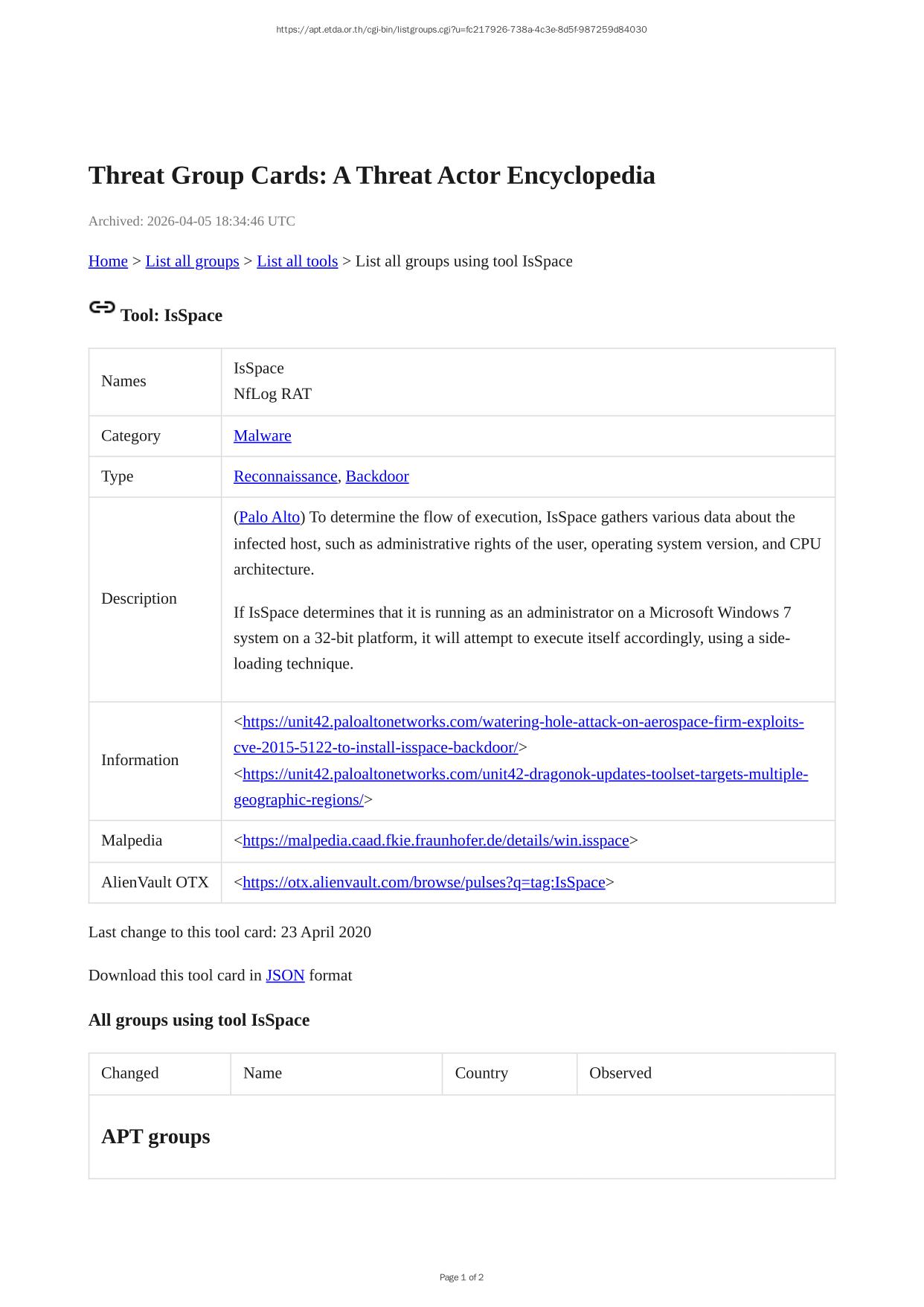Open the List all tools breadcrumb
This screenshot has width=924, height=1307.
click(x=297, y=261)
